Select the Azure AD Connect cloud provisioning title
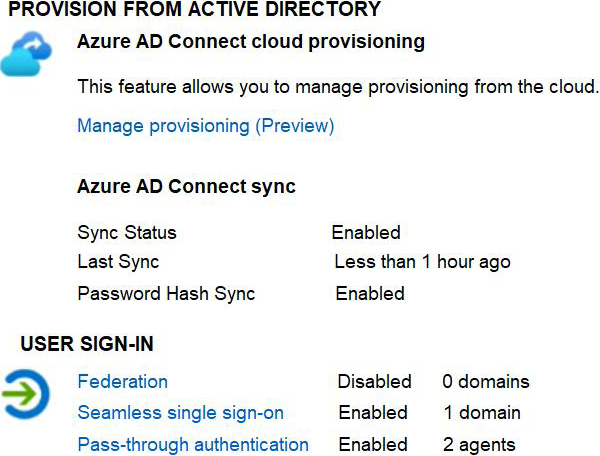The width and height of the screenshot is (600, 456). point(250,43)
